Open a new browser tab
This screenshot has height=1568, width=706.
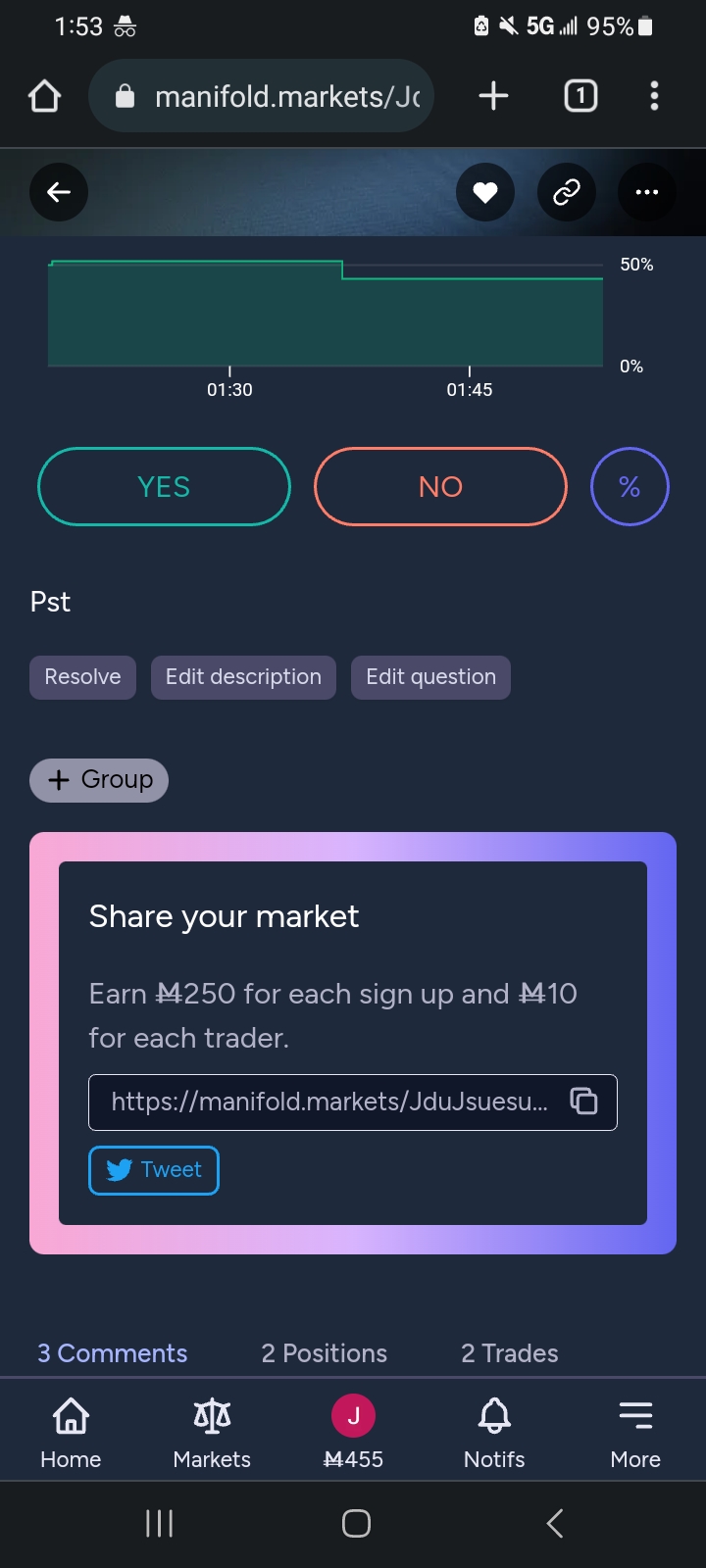493,96
